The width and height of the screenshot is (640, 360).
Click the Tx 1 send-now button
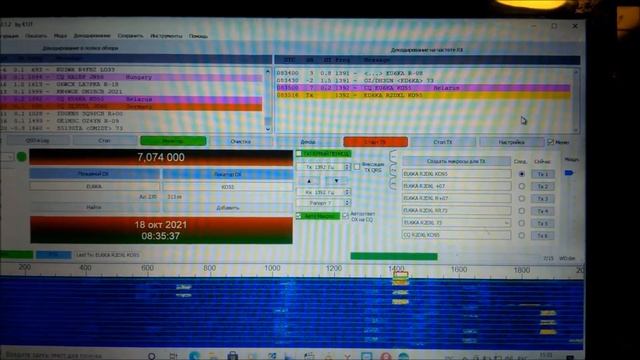coord(542,174)
